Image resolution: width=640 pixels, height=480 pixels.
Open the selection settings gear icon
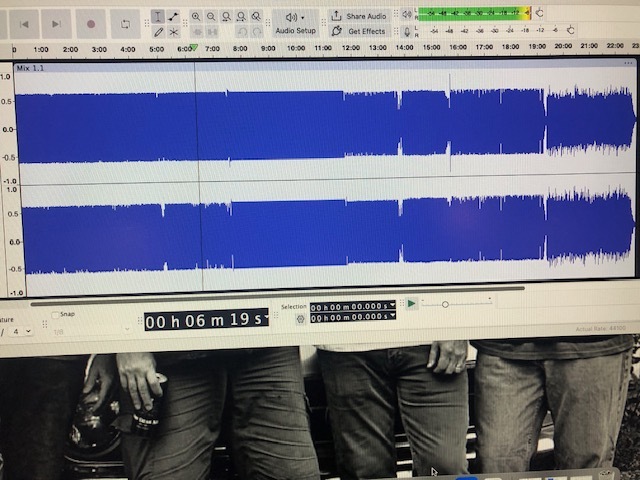[299, 318]
